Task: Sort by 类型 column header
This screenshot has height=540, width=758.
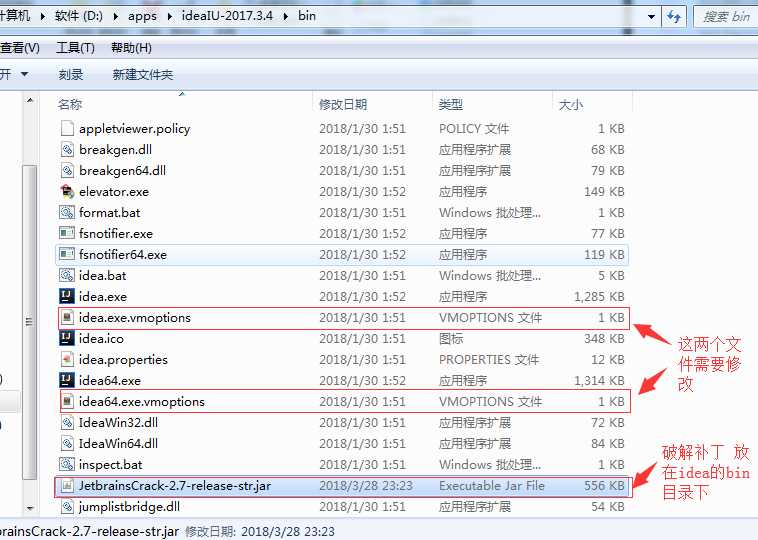Action: [x=451, y=104]
